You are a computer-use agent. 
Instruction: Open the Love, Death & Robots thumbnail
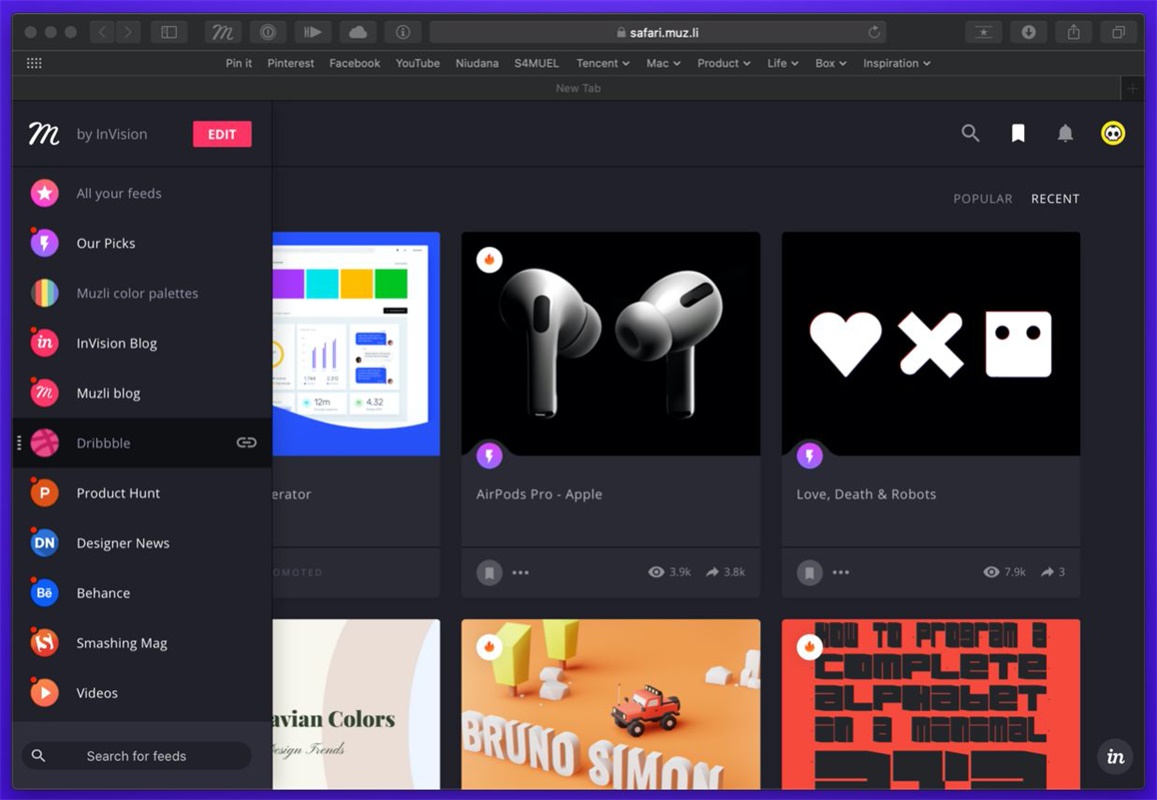coord(931,344)
